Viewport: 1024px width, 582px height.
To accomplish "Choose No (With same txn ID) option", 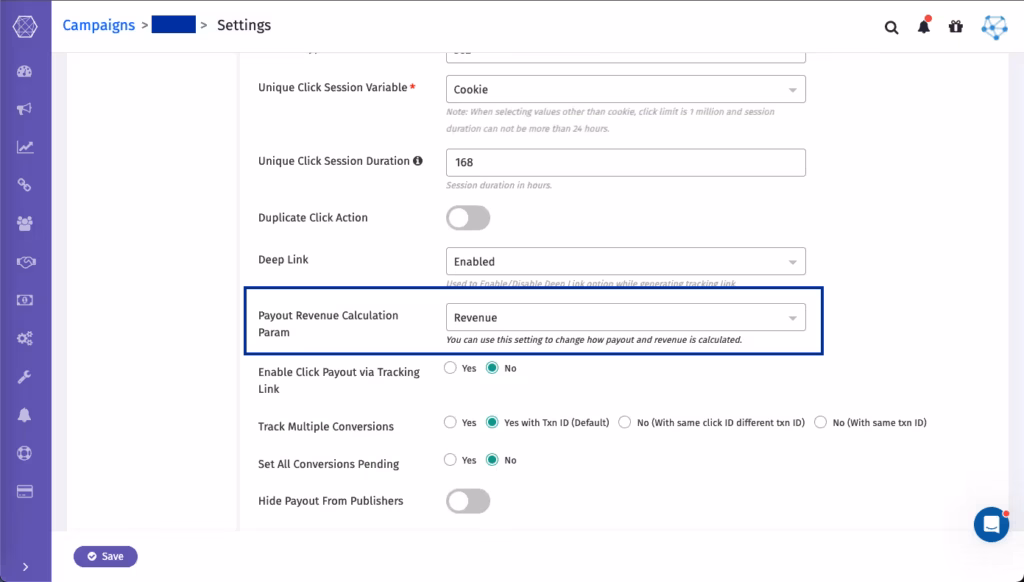I will [x=820, y=423].
